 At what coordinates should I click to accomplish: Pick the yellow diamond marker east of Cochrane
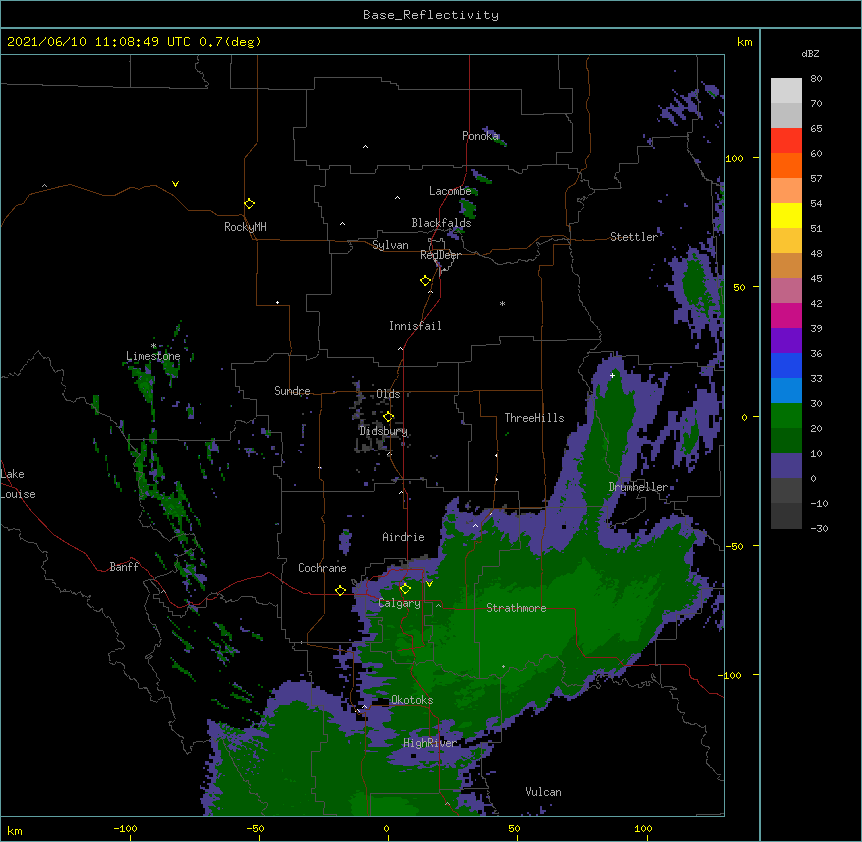pos(340,591)
